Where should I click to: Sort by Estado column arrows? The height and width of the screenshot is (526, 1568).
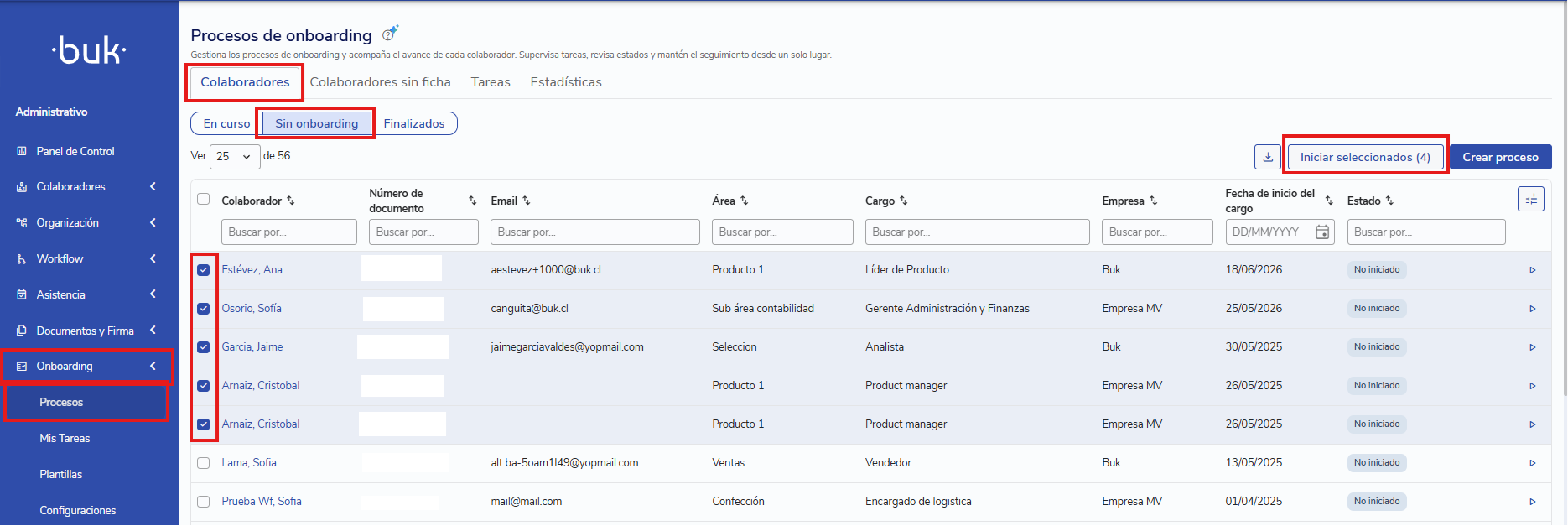[1389, 201]
